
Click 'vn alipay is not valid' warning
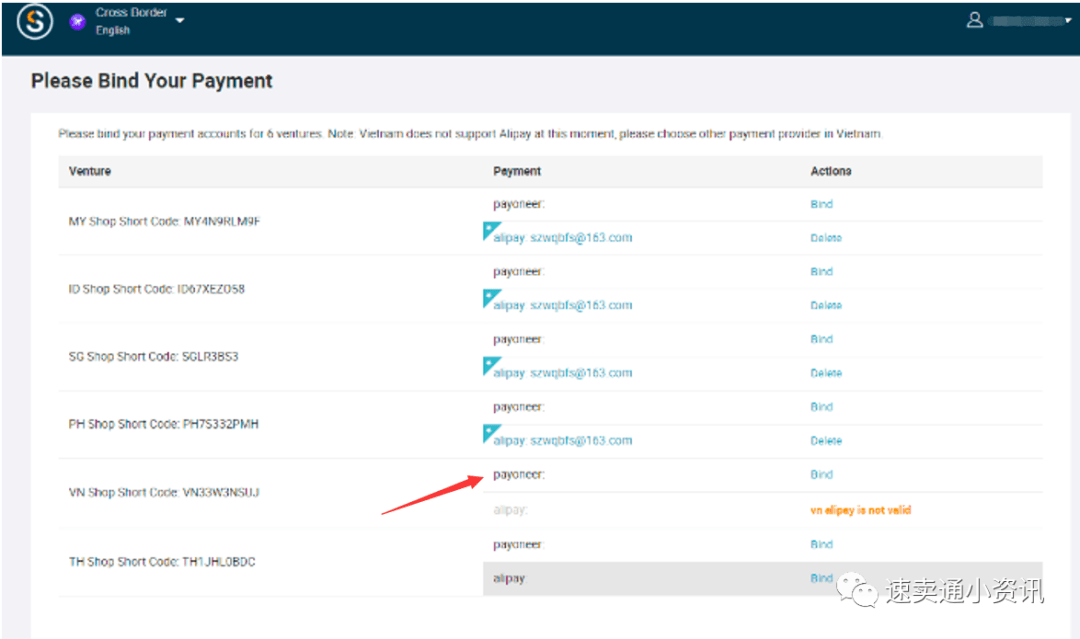coord(860,510)
